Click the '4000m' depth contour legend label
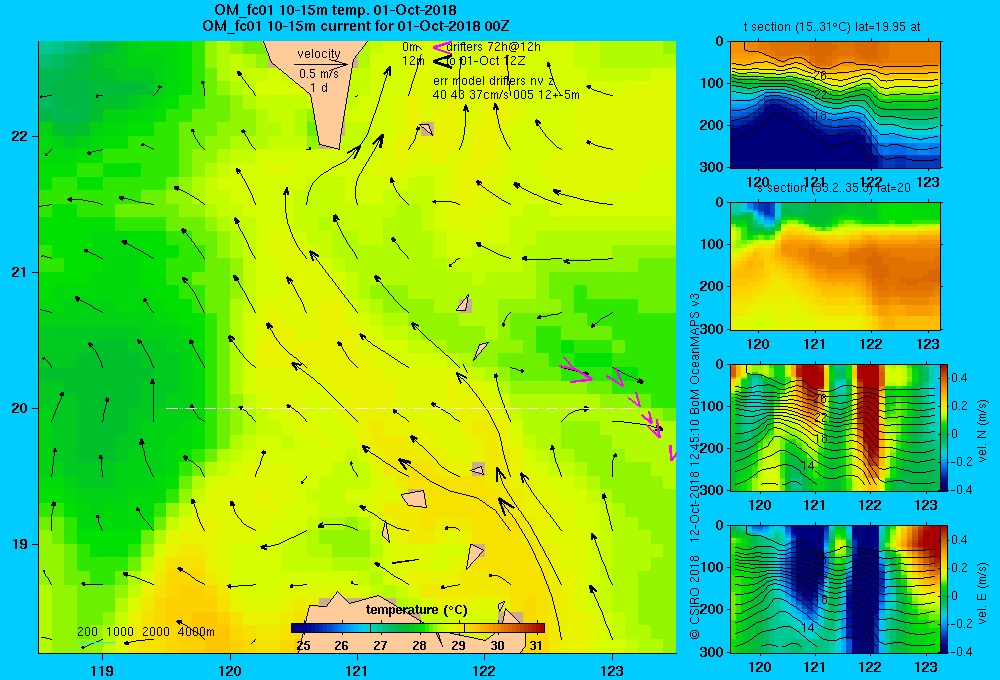The image size is (1000, 680). [x=196, y=632]
